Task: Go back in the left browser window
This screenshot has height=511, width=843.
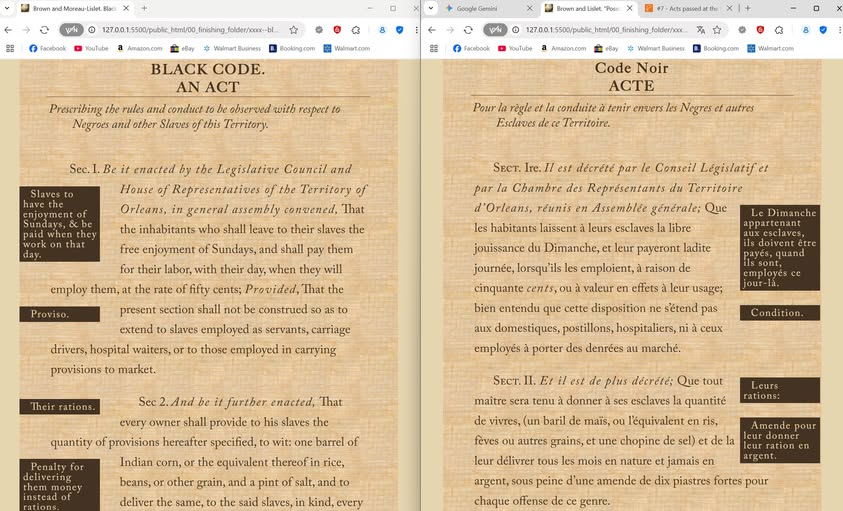Action: (8, 30)
